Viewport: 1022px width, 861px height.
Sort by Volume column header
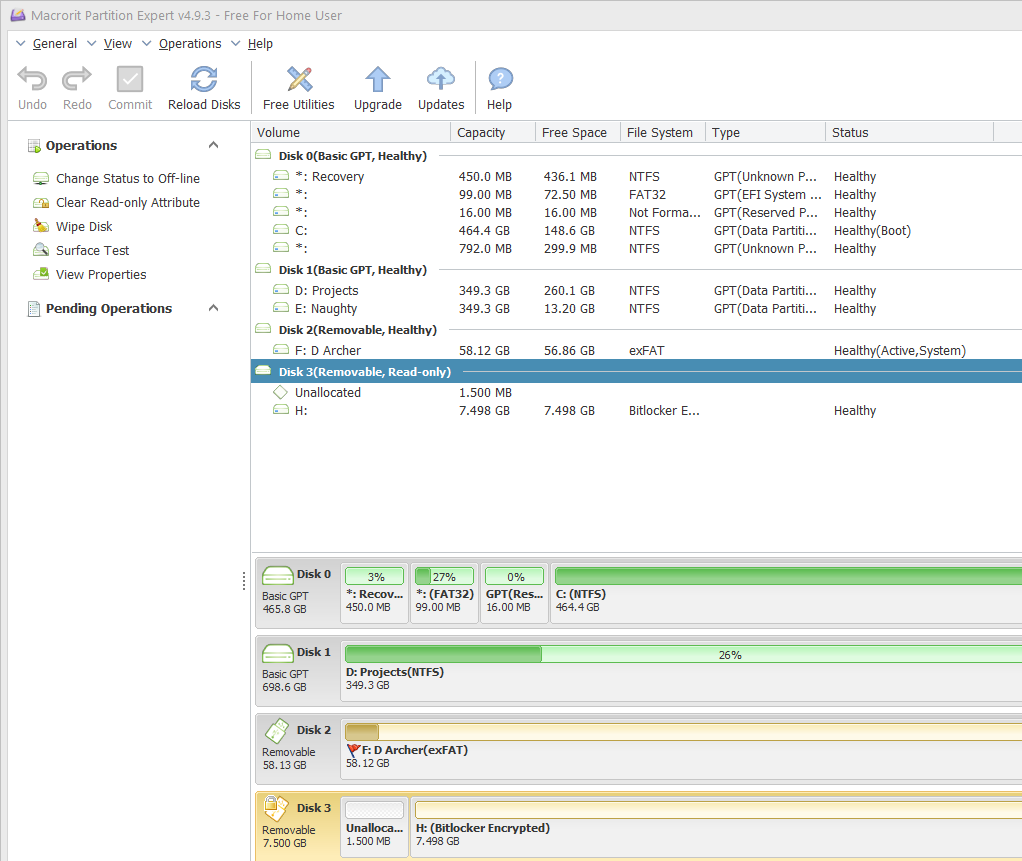point(351,132)
